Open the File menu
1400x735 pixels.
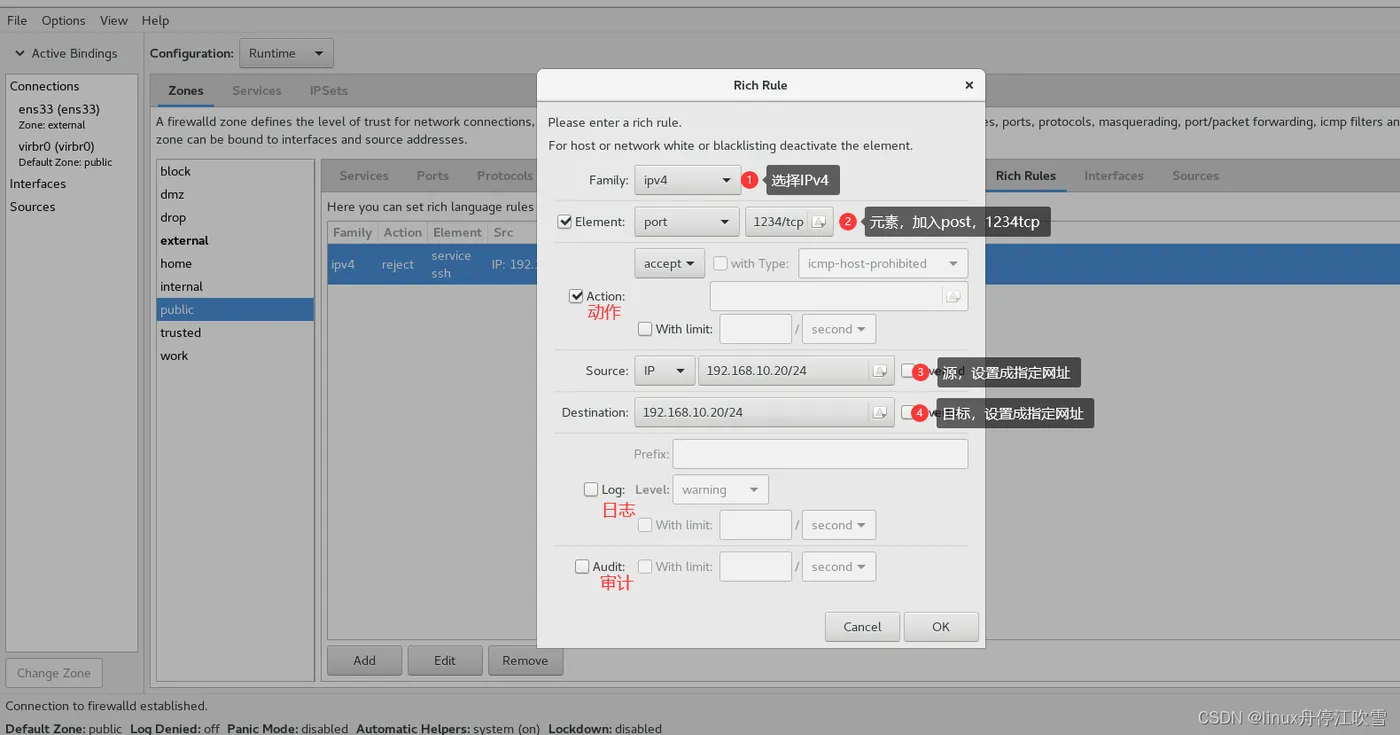pyautogui.click(x=17, y=20)
